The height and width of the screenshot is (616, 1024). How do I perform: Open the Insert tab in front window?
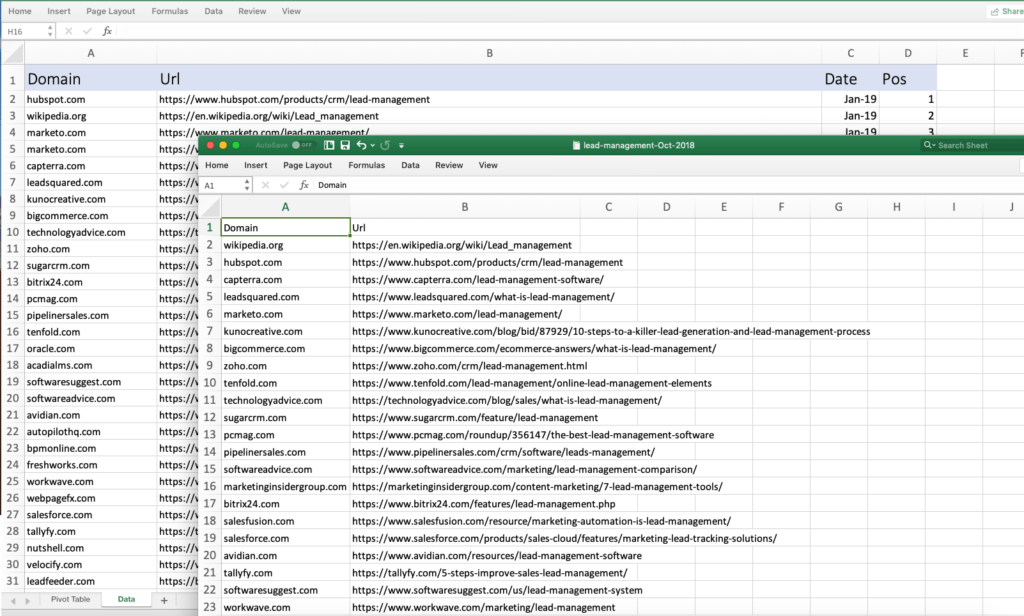pos(256,165)
